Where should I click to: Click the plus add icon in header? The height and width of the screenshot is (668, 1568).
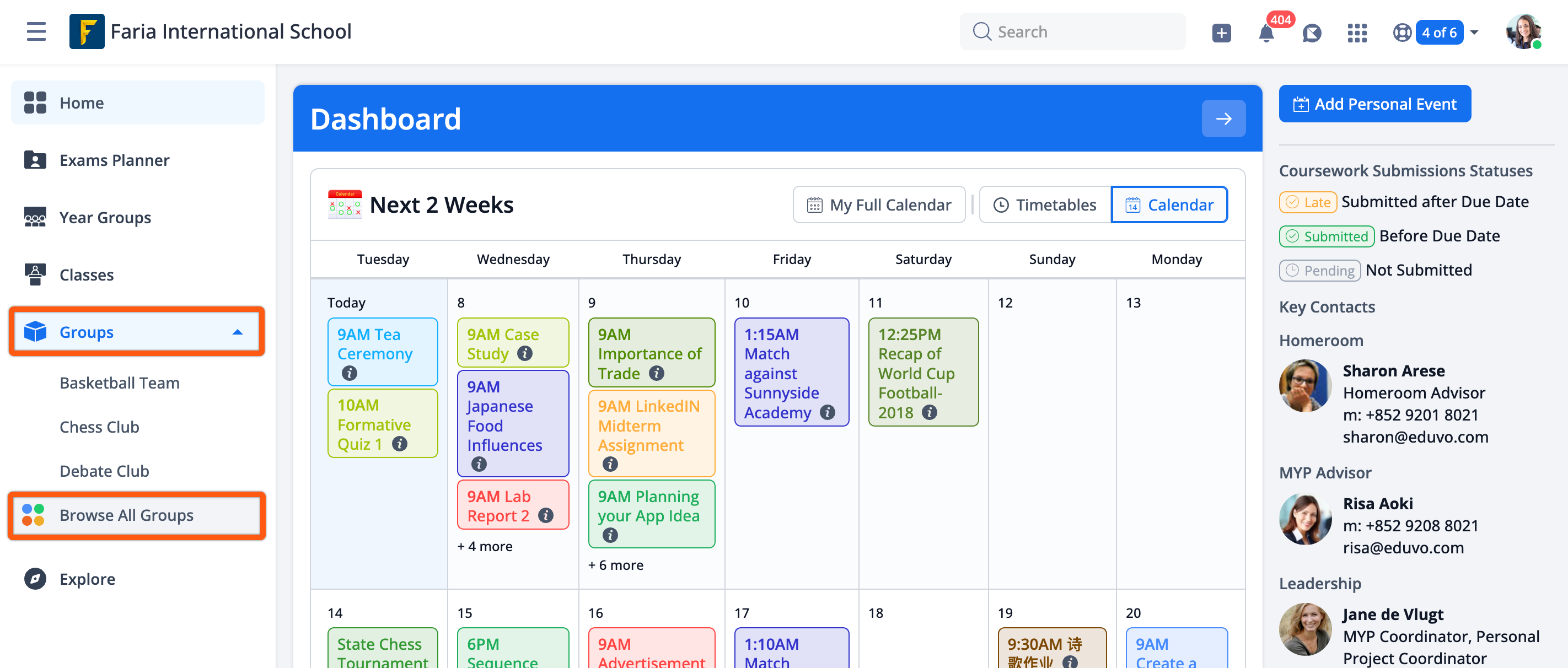tap(1221, 33)
